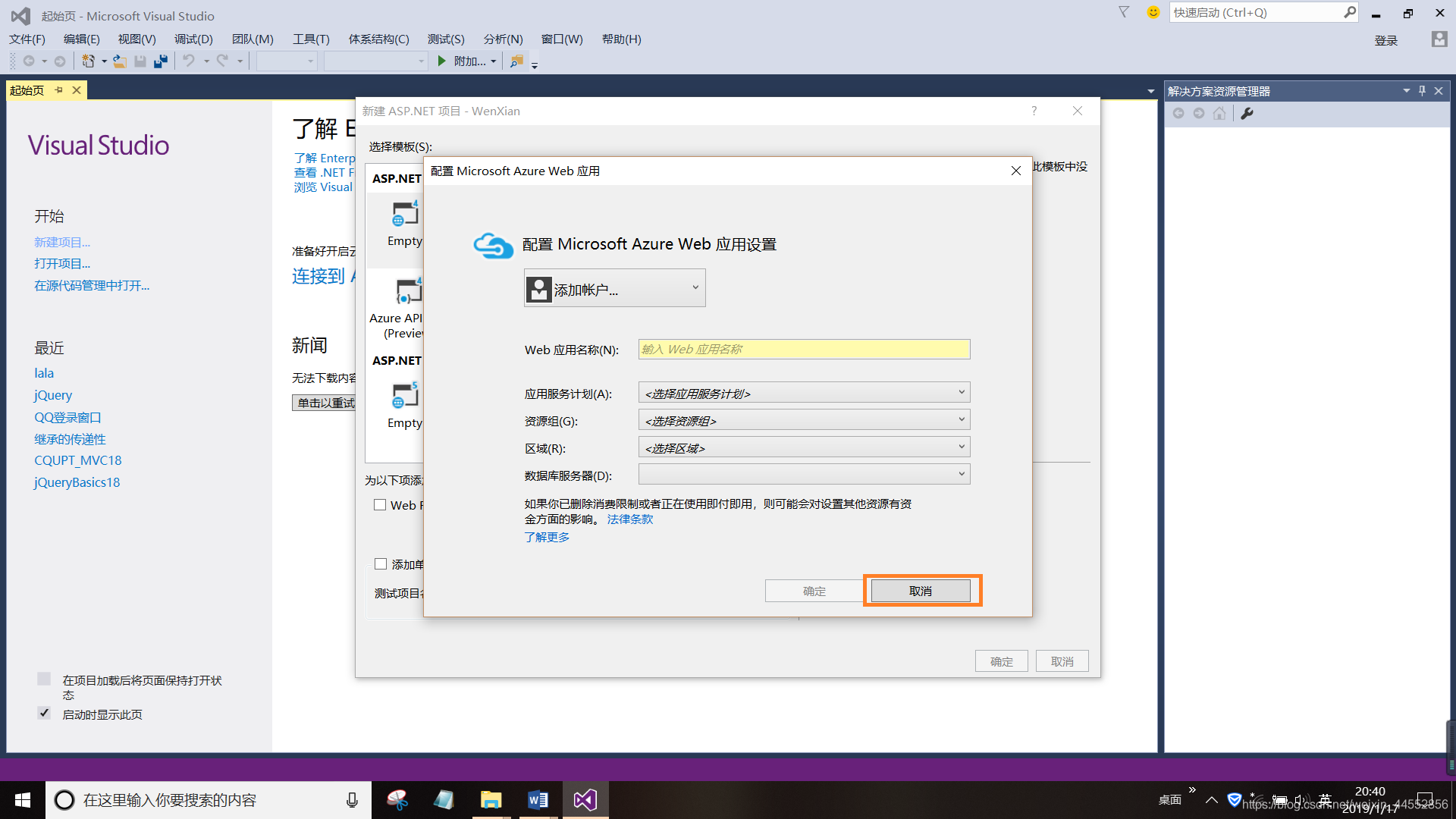This screenshot has height=819, width=1456.
Task: Open the App Service plan dropdown
Action: (805, 393)
